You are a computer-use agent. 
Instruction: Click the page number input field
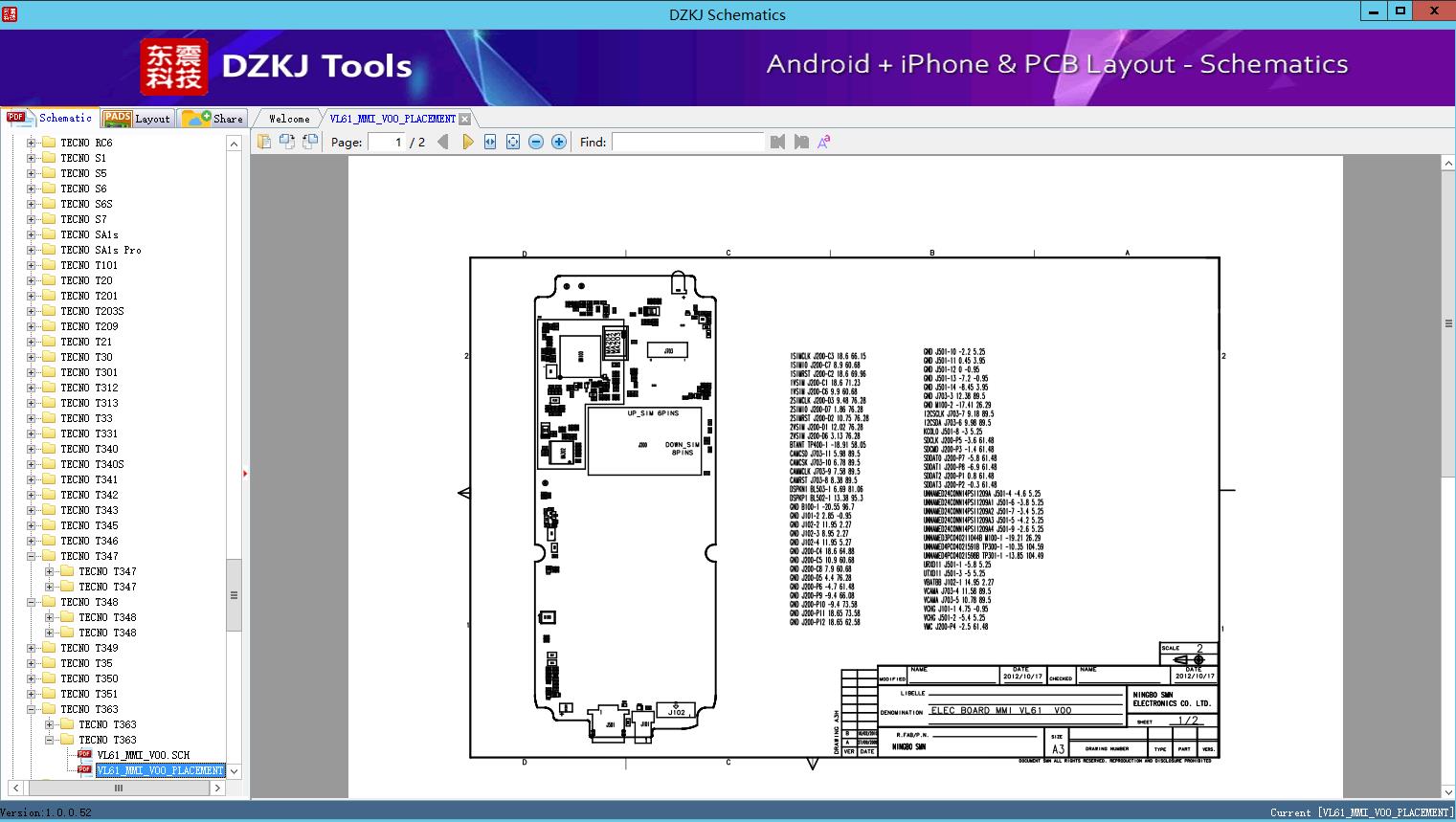pyautogui.click(x=386, y=142)
